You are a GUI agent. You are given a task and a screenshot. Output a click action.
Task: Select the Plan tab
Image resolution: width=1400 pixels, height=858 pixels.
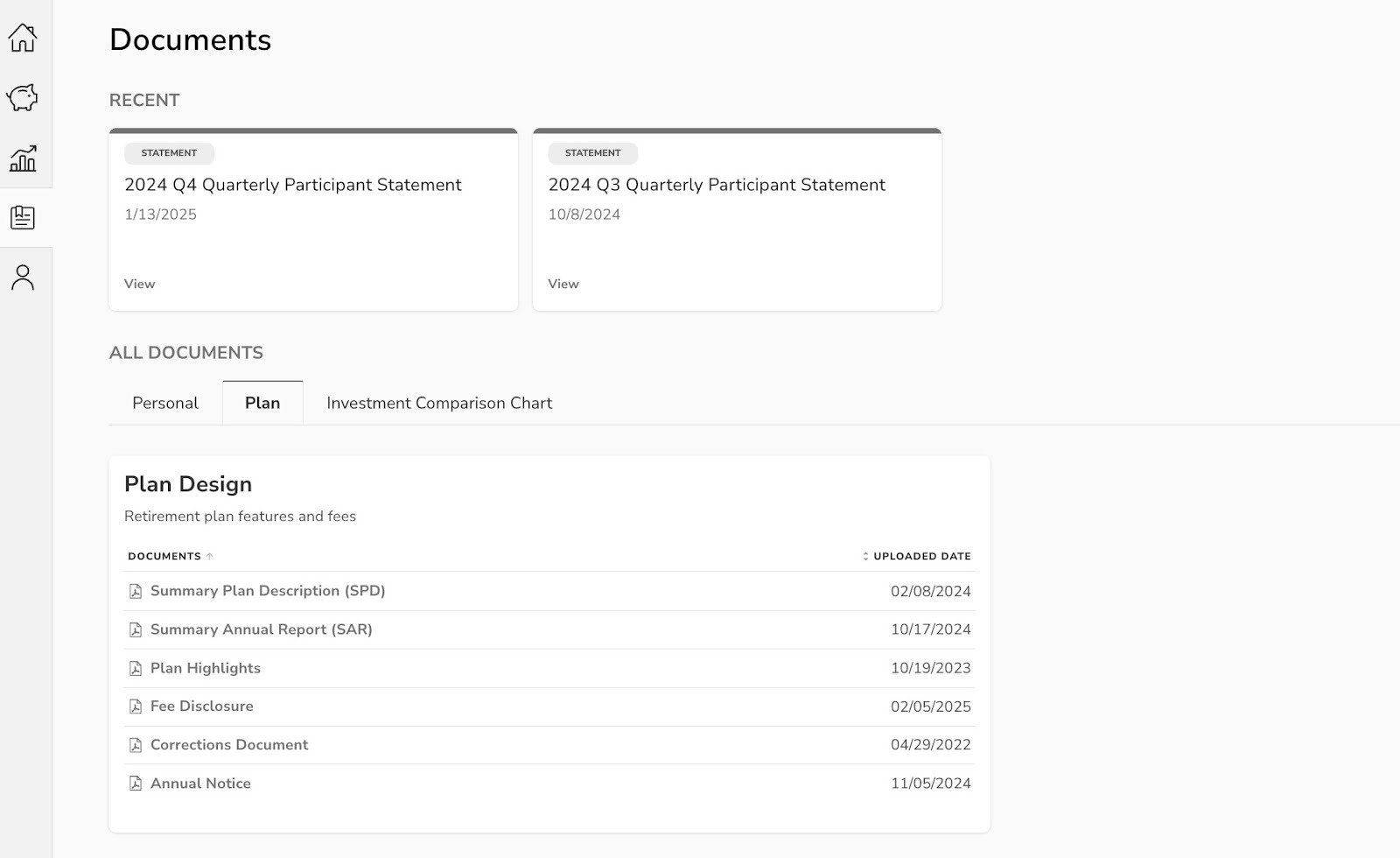(262, 403)
